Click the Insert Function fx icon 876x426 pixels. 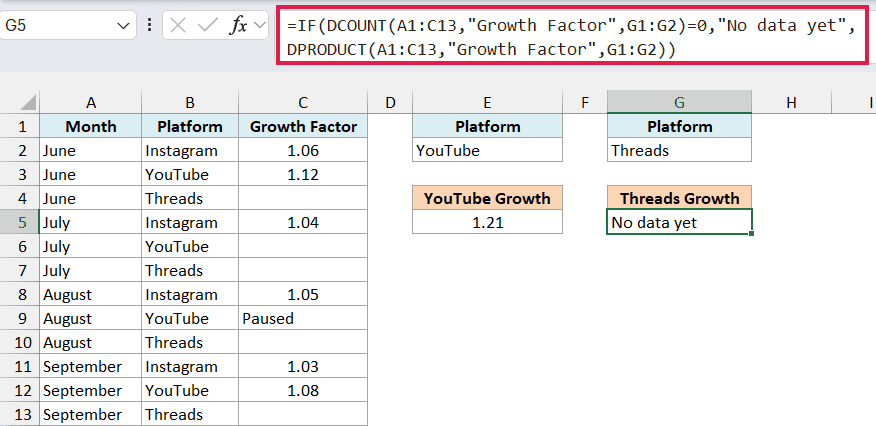[239, 26]
